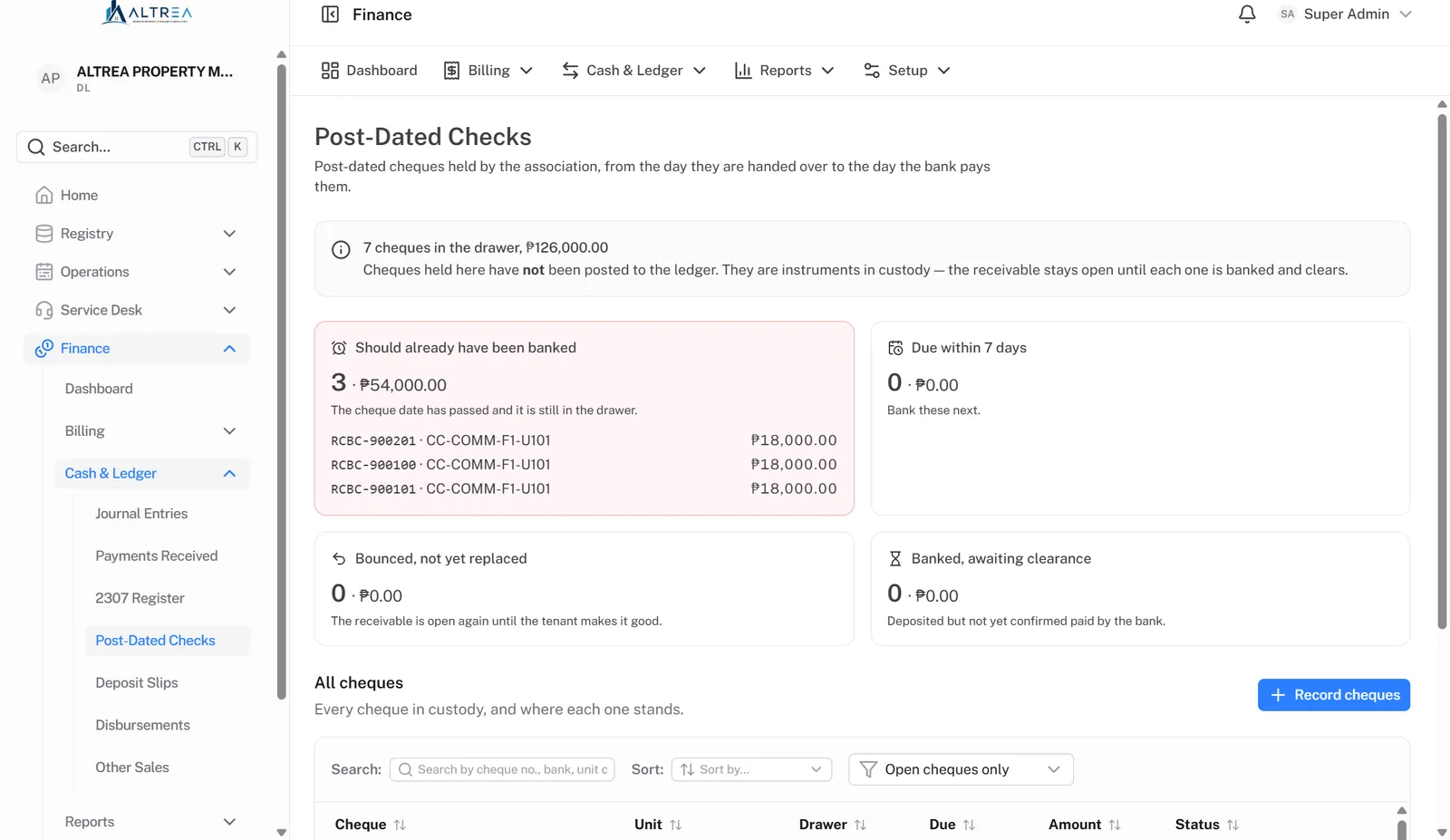Click the hourglass icon on awaiting clearance card
Image resolution: width=1450 pixels, height=840 pixels.
[895, 559]
